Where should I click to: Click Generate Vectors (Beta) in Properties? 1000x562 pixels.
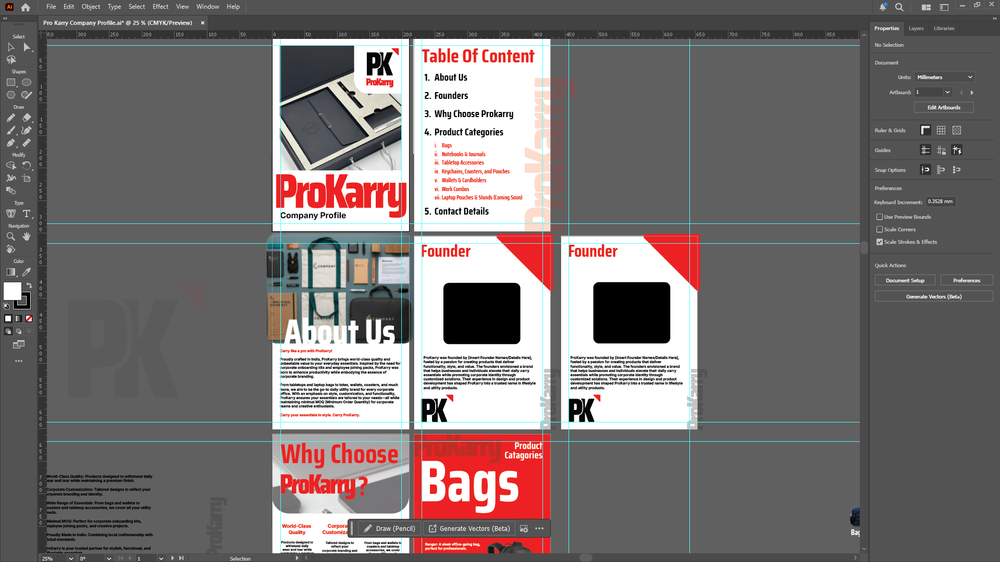click(x=934, y=297)
